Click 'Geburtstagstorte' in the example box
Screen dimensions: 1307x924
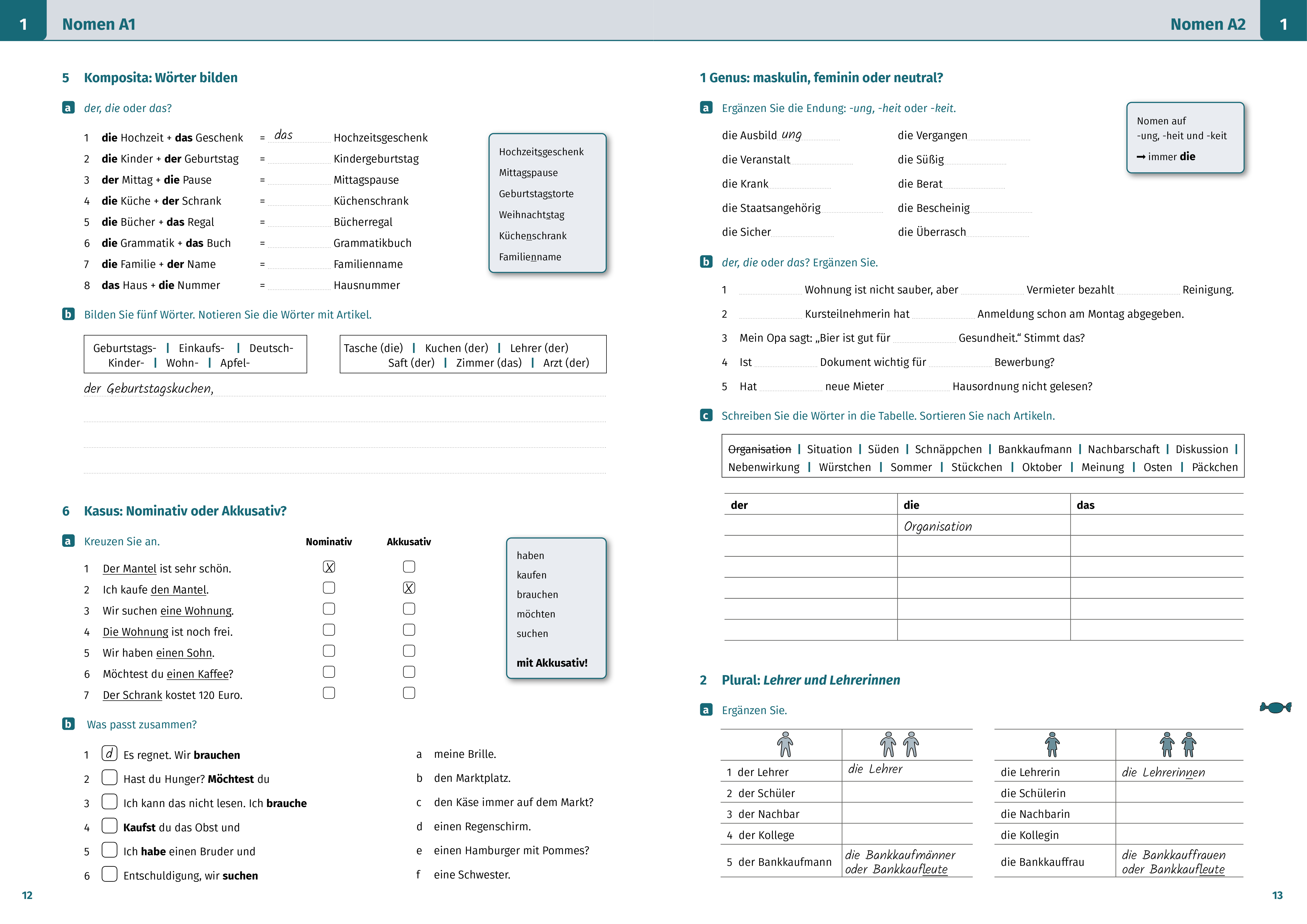coord(536,194)
